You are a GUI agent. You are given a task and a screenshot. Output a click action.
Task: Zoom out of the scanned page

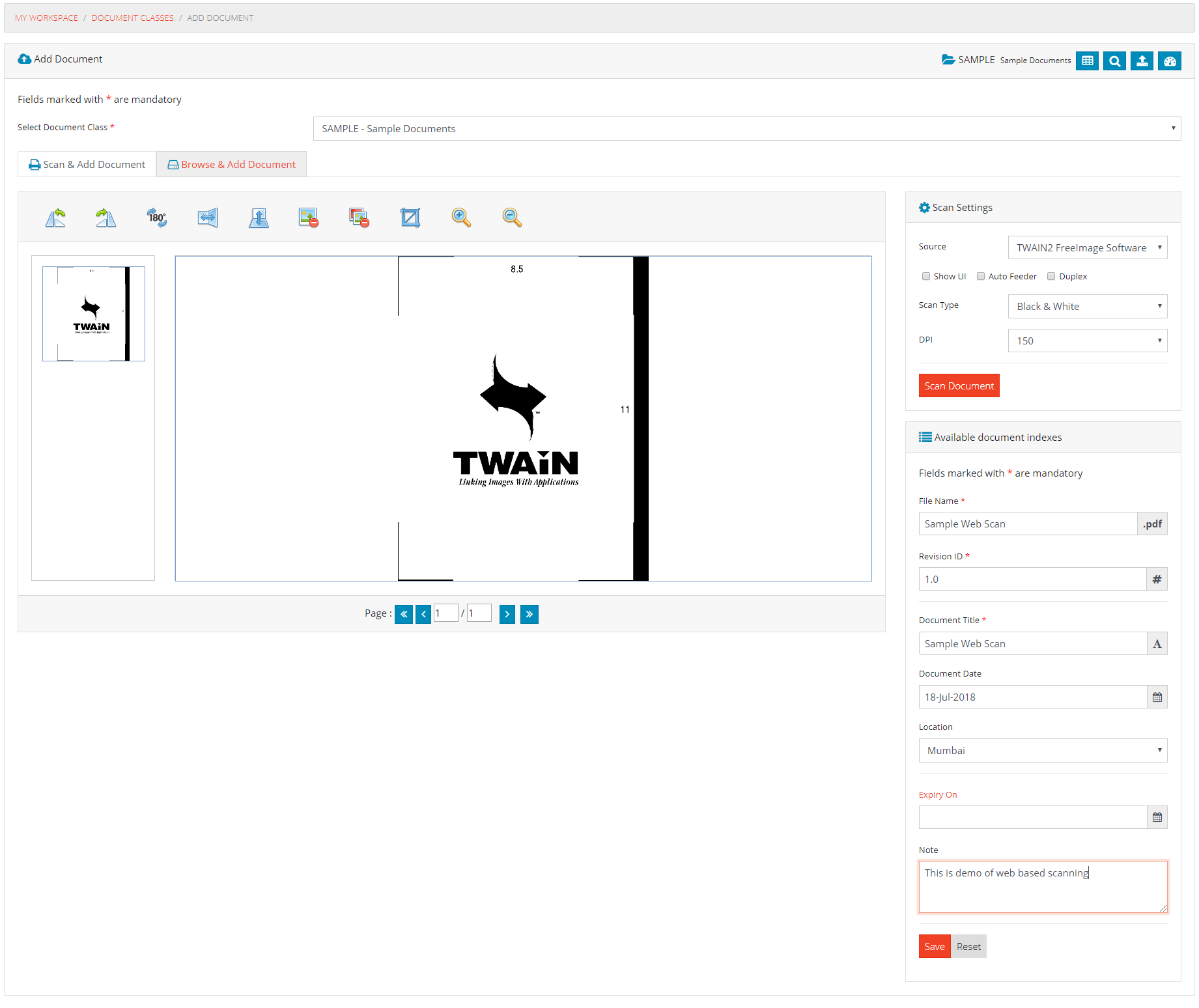[x=512, y=217]
